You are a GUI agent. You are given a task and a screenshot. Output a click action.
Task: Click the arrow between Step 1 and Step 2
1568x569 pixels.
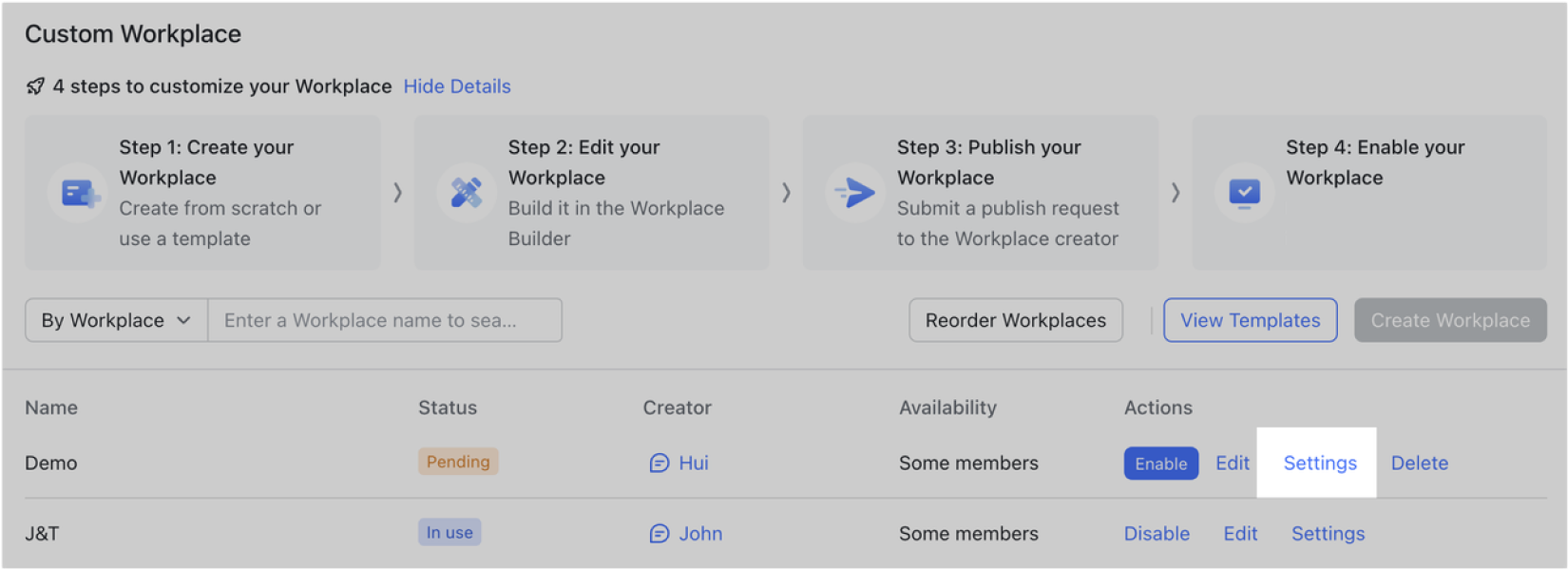(397, 193)
